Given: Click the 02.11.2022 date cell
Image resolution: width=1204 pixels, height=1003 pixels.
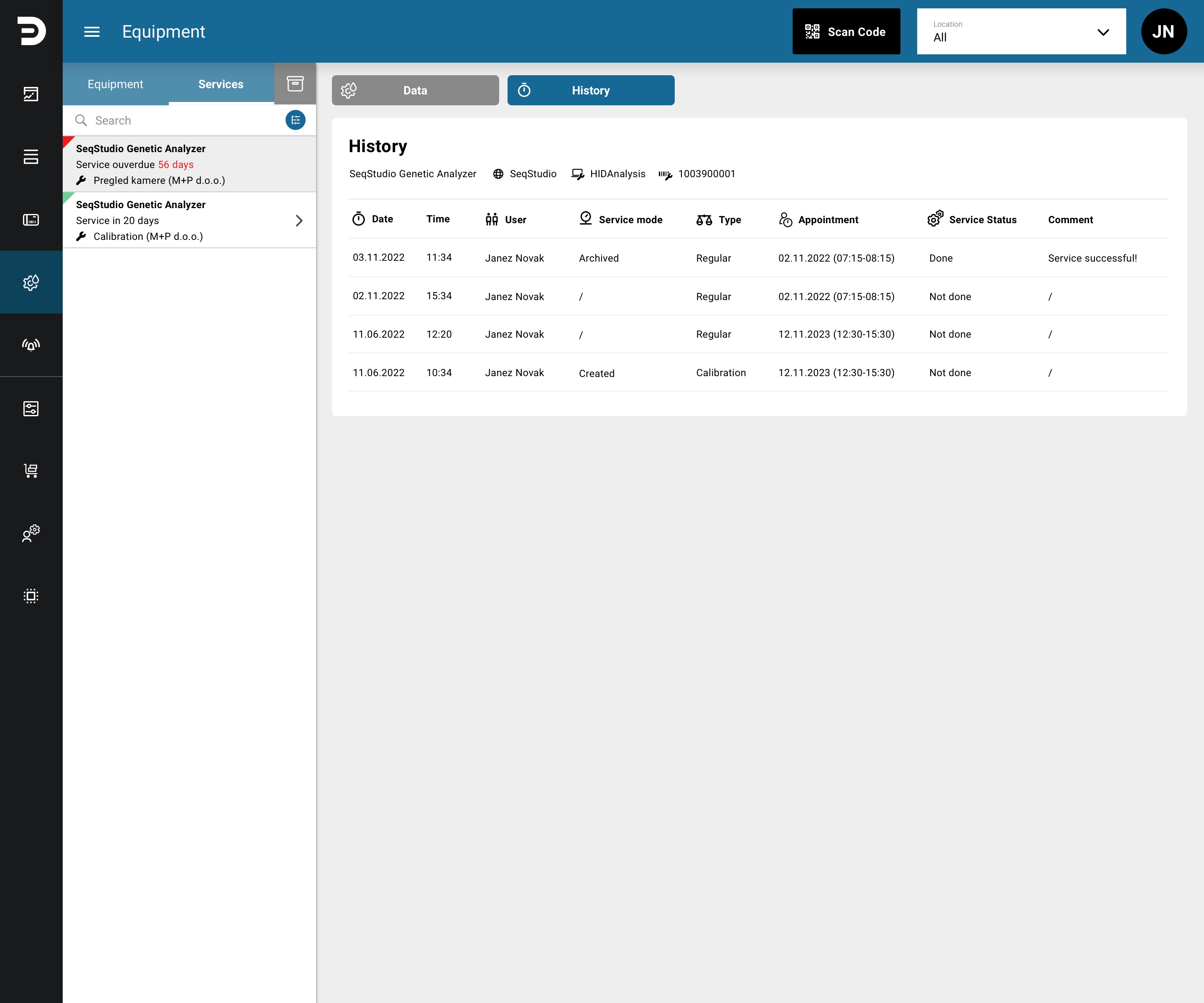Looking at the screenshot, I should [378, 296].
